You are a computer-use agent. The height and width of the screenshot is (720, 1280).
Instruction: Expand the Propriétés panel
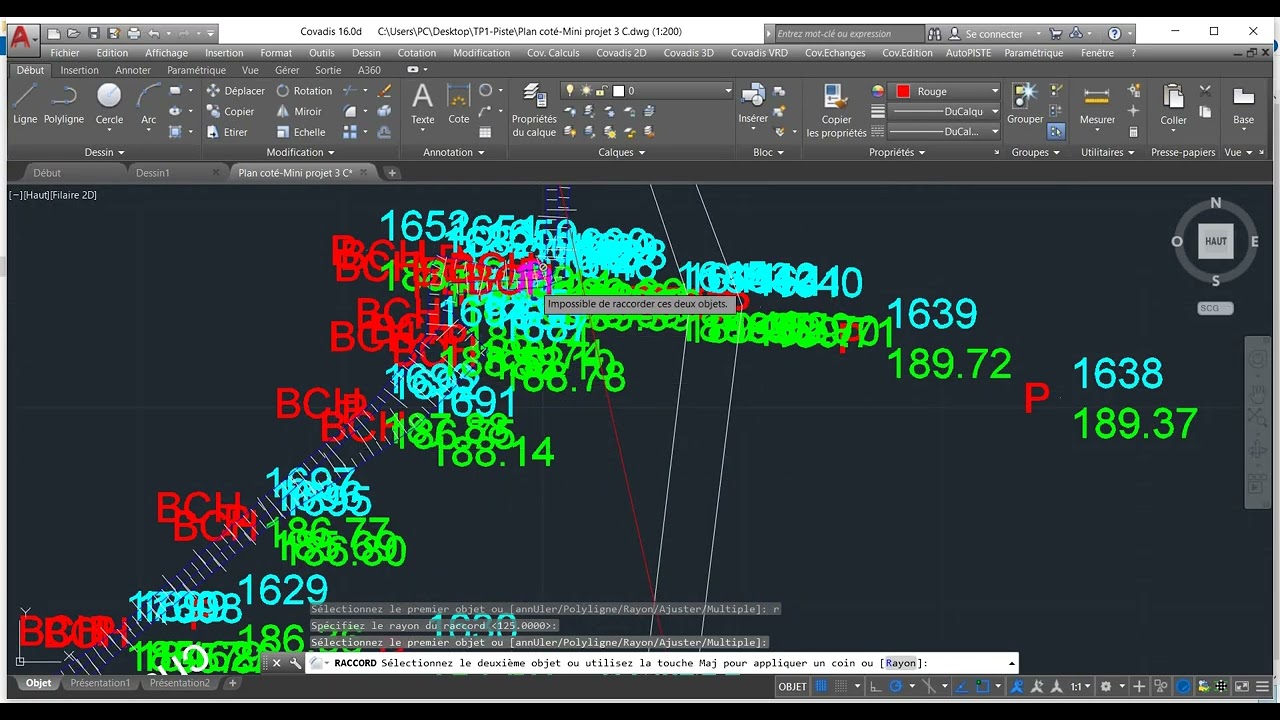897,152
